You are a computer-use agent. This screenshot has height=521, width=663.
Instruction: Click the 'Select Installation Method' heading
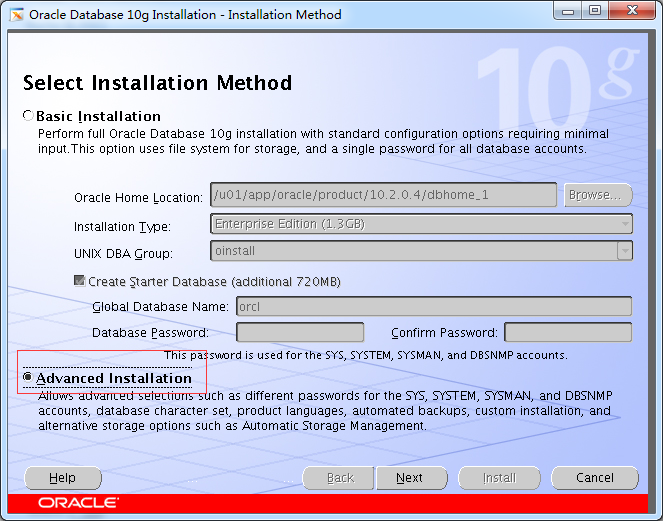tap(157, 83)
